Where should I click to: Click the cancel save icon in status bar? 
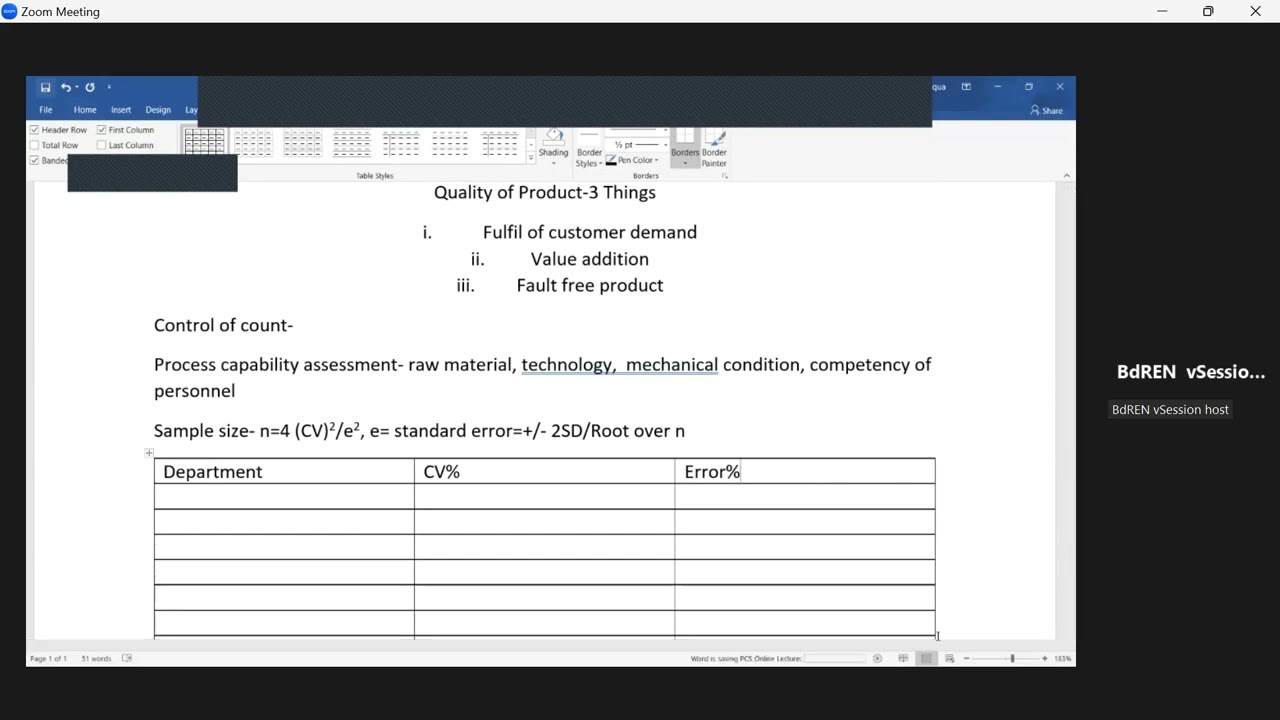877,658
